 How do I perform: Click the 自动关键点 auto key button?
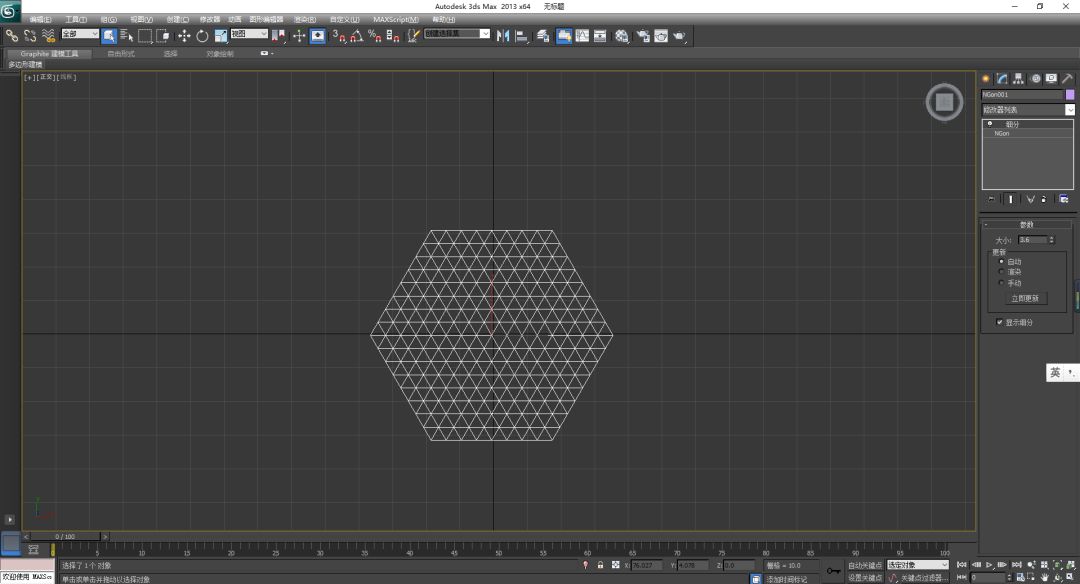pos(865,565)
